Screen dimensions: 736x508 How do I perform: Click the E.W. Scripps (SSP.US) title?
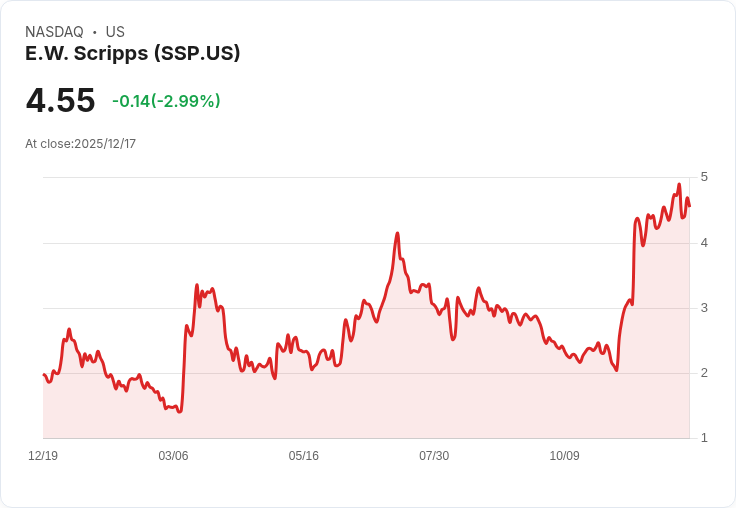coord(133,54)
